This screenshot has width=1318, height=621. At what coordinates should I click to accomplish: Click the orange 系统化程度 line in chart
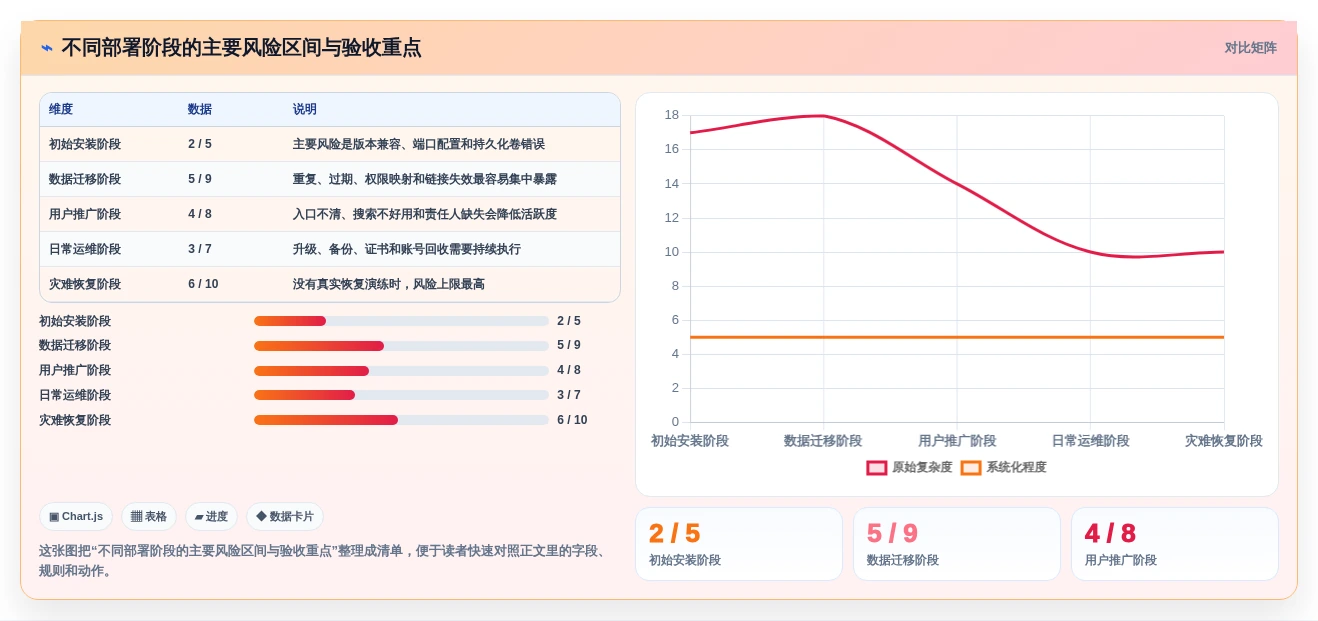pos(957,337)
